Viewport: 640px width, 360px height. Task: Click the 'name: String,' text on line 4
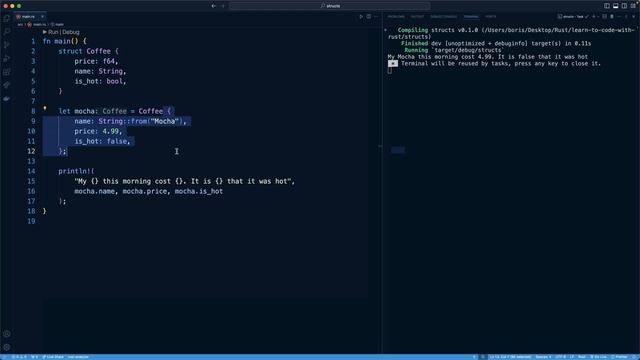pyautogui.click(x=100, y=71)
